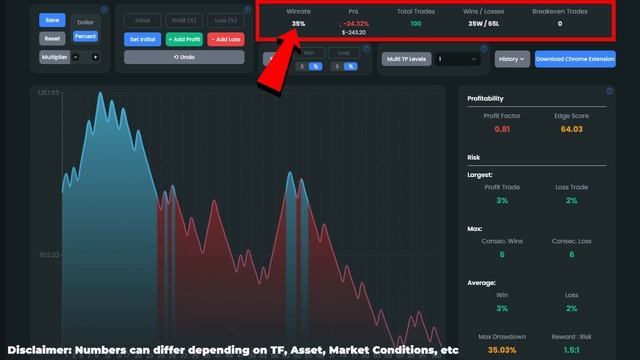640x360 pixels.
Task: Click the gray Reset button
Action: point(52,39)
